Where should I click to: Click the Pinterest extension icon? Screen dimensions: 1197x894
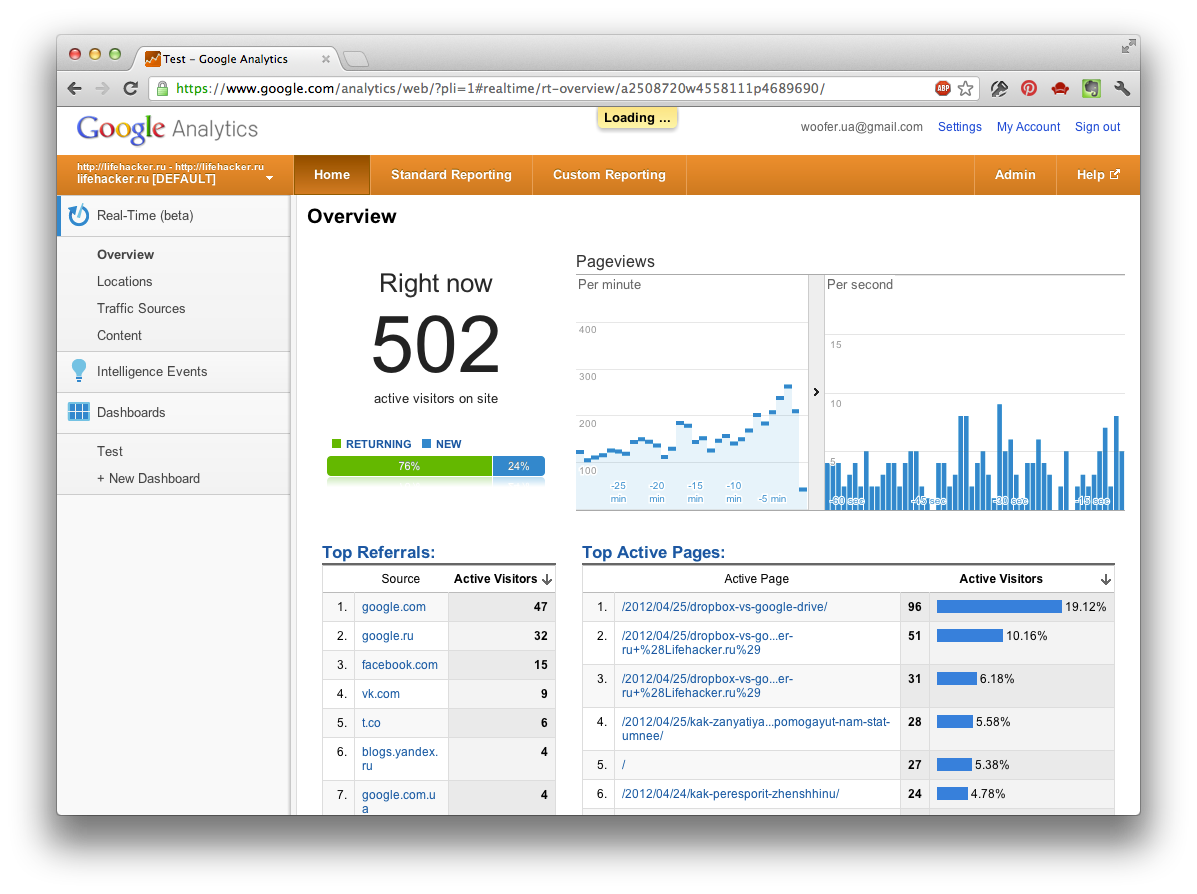(x=1029, y=88)
